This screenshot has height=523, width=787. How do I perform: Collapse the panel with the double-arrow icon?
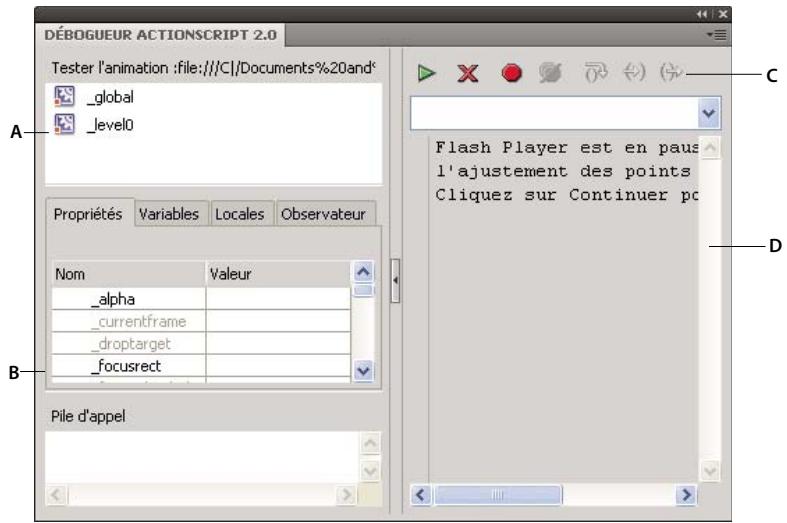(x=702, y=15)
